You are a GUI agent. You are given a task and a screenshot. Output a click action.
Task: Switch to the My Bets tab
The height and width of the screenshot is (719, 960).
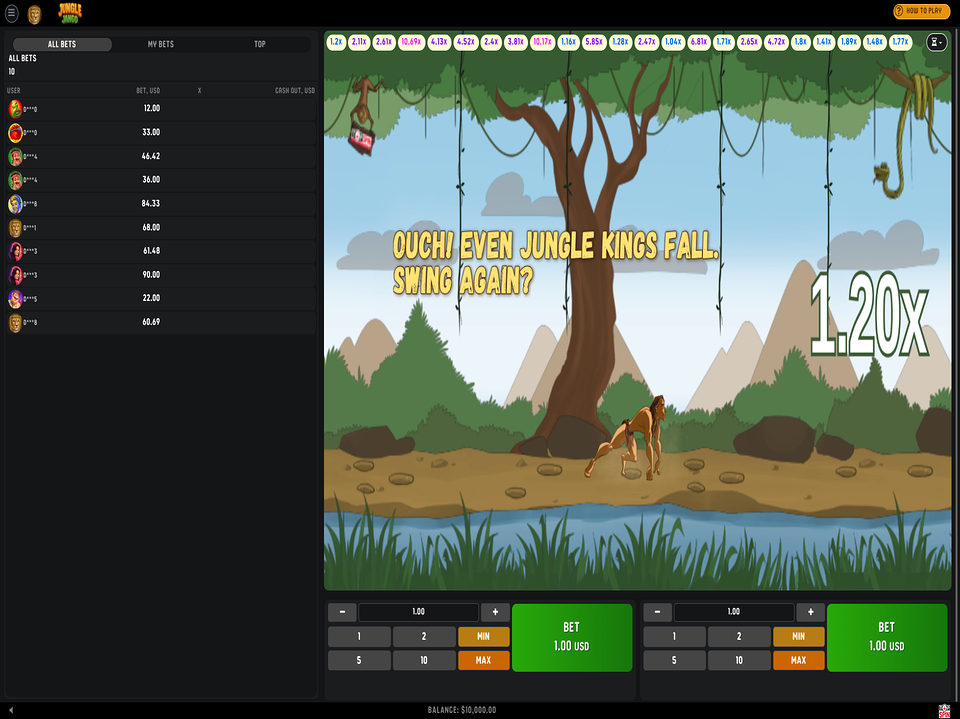[x=160, y=45]
